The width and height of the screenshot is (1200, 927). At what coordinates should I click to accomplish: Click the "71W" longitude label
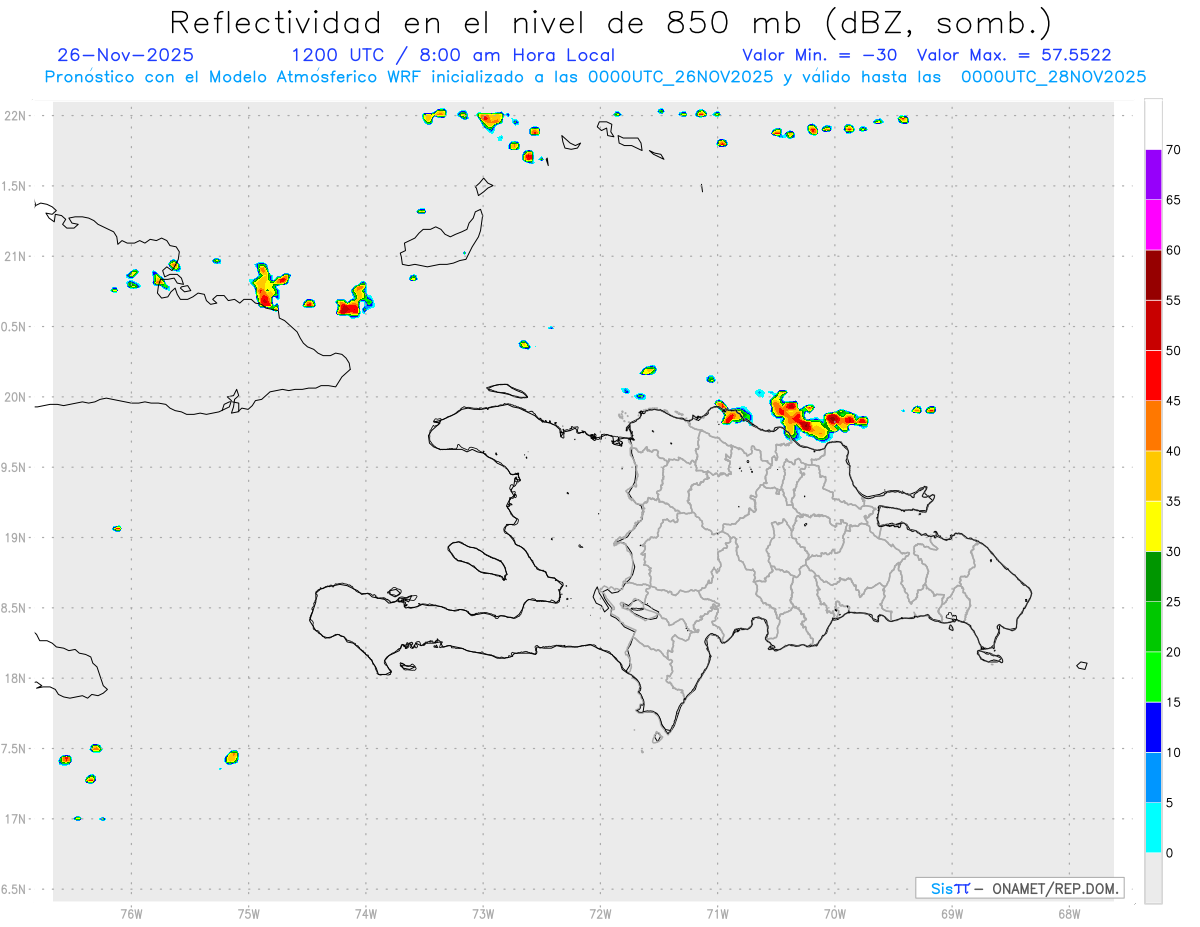point(718,912)
